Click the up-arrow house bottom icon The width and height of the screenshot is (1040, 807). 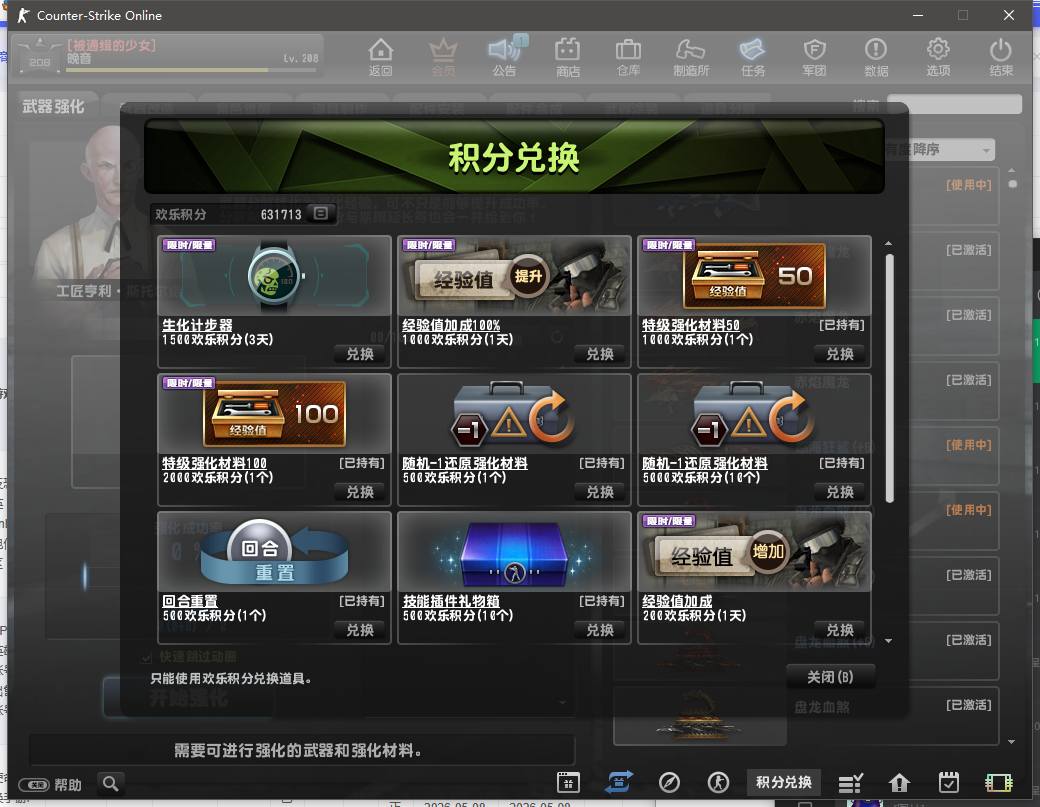coord(899,783)
